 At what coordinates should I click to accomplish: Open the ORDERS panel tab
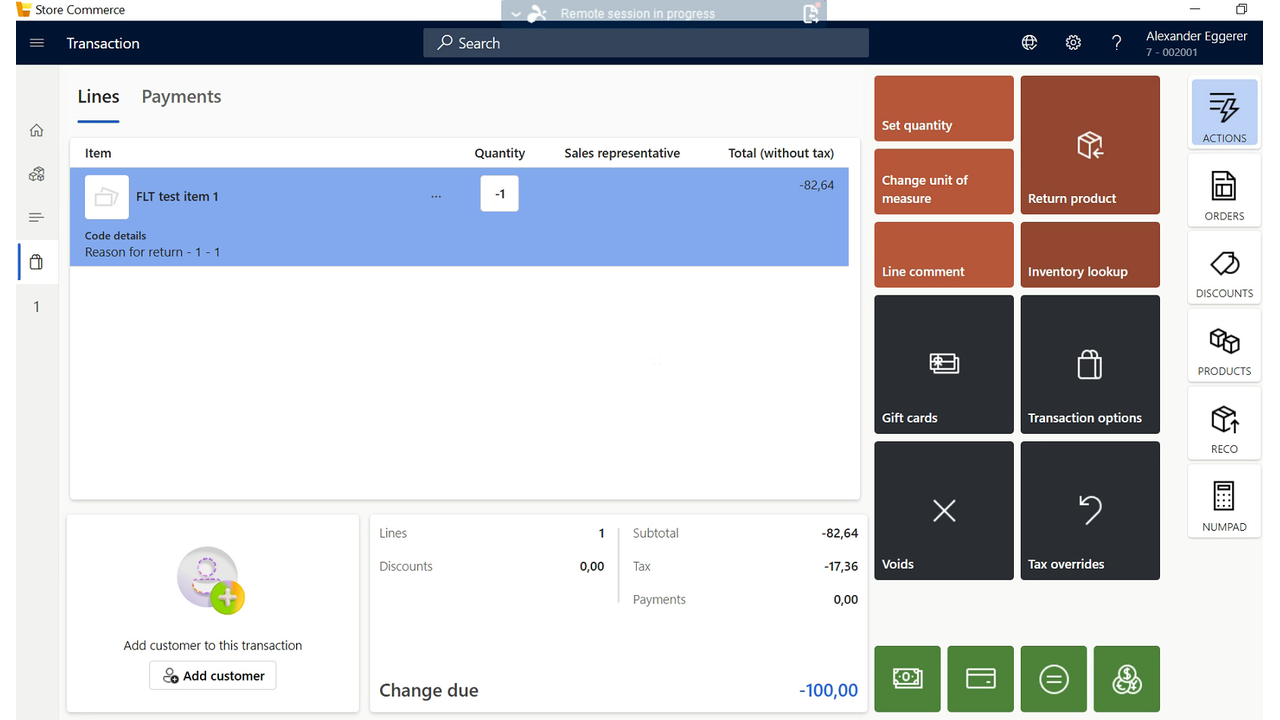1224,192
